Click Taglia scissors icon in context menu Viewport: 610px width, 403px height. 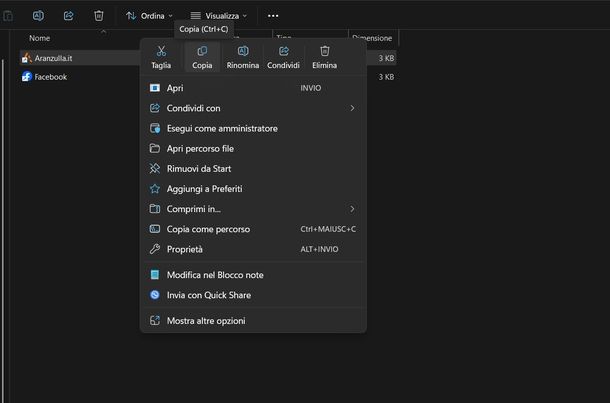coord(161,51)
